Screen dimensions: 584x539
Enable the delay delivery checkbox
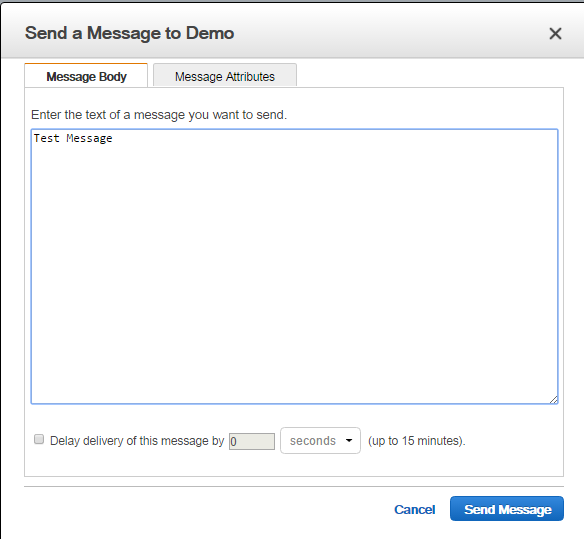pos(39,439)
